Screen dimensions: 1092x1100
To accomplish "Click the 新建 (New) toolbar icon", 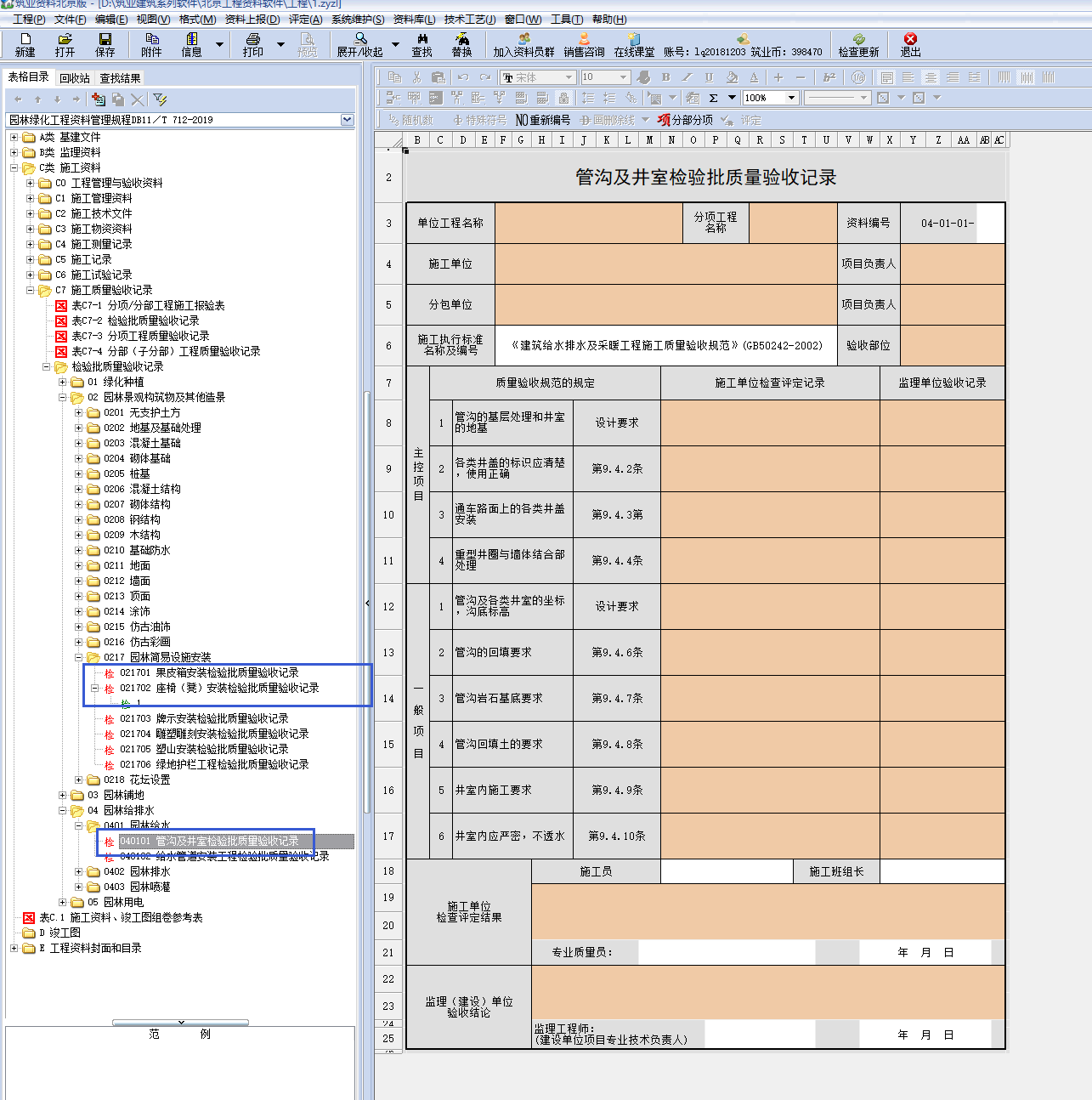I will [25, 45].
